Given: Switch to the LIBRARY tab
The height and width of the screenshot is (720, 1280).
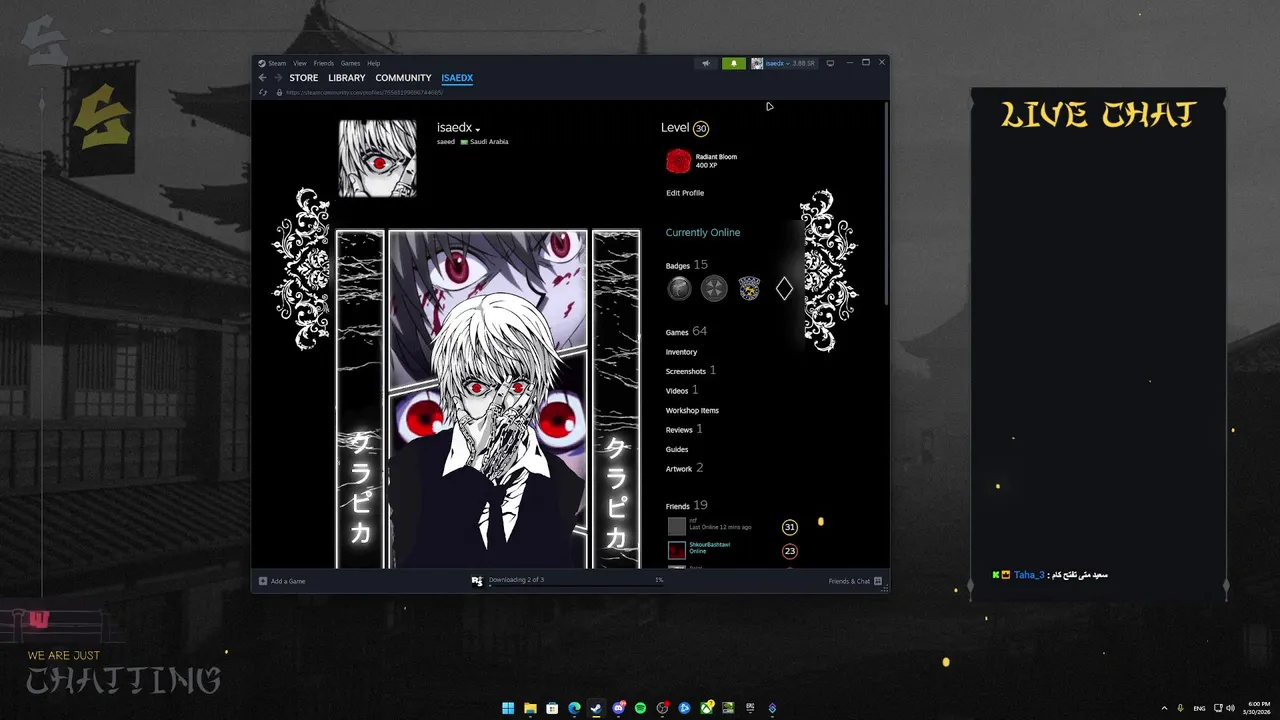Looking at the screenshot, I should pyautogui.click(x=347, y=78).
